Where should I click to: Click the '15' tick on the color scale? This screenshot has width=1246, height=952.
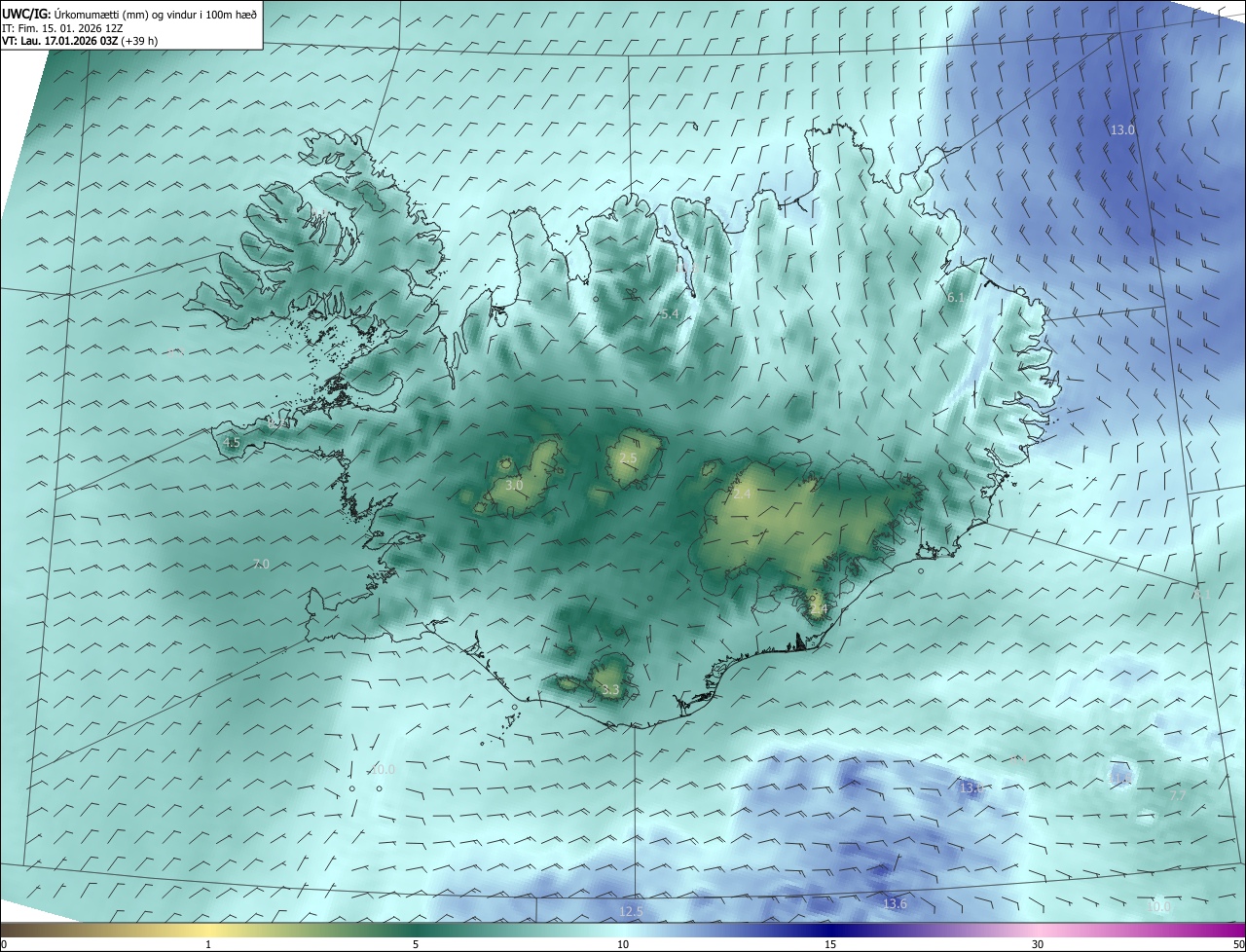click(x=830, y=945)
